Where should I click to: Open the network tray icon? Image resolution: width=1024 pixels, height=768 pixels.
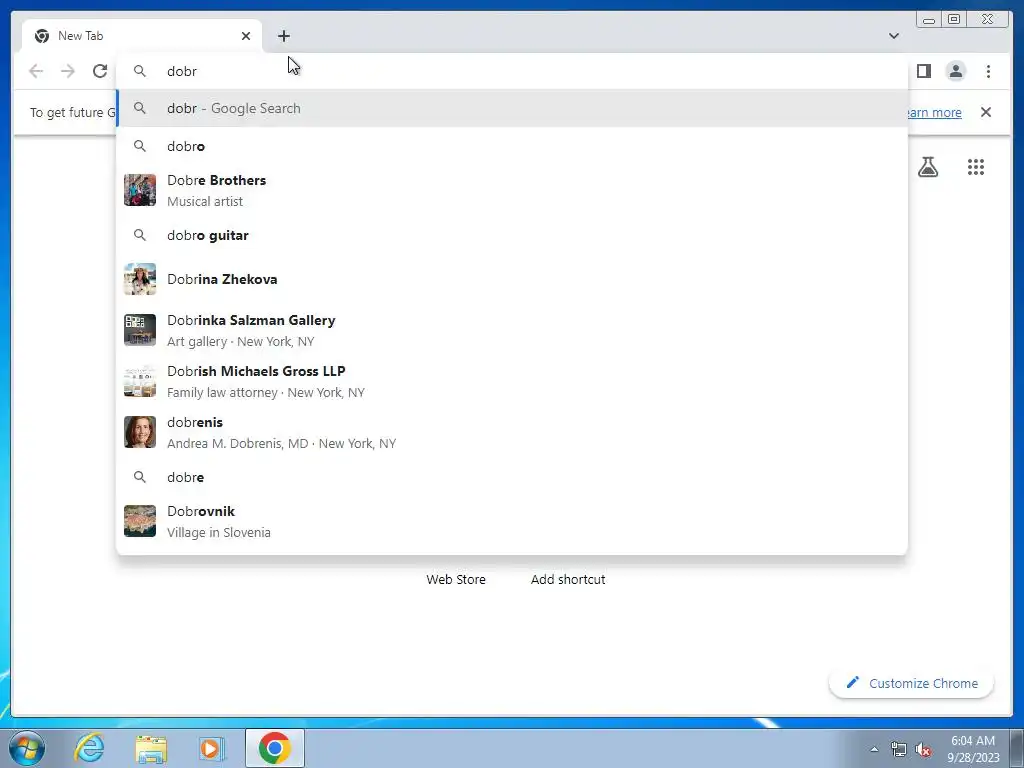pyautogui.click(x=899, y=749)
